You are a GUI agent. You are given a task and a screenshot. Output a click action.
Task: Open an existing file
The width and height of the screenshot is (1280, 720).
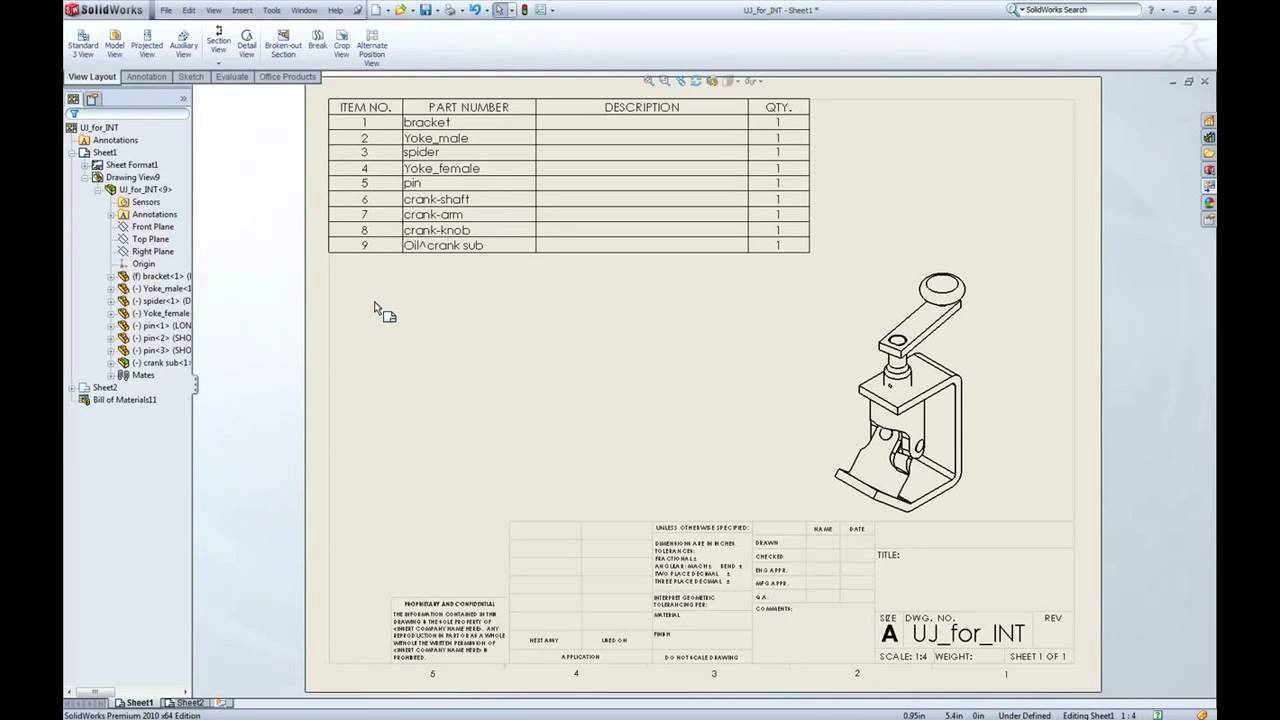[x=400, y=10]
